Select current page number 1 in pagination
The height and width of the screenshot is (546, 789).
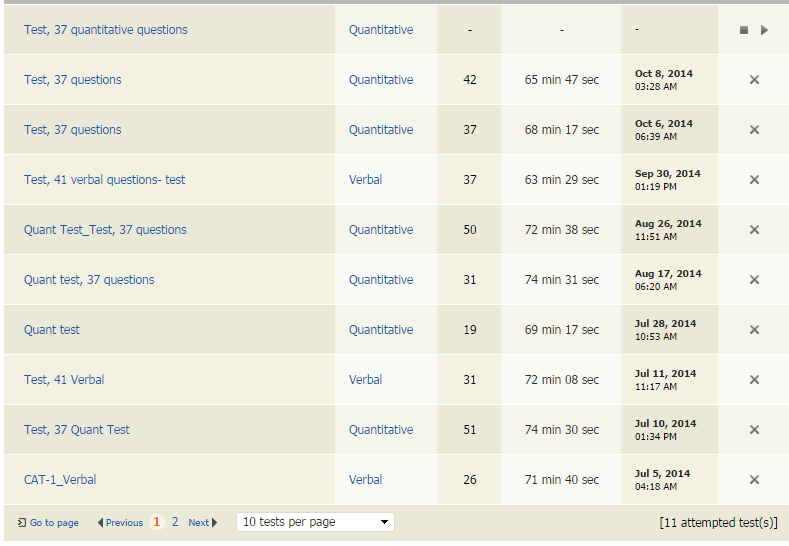click(157, 522)
